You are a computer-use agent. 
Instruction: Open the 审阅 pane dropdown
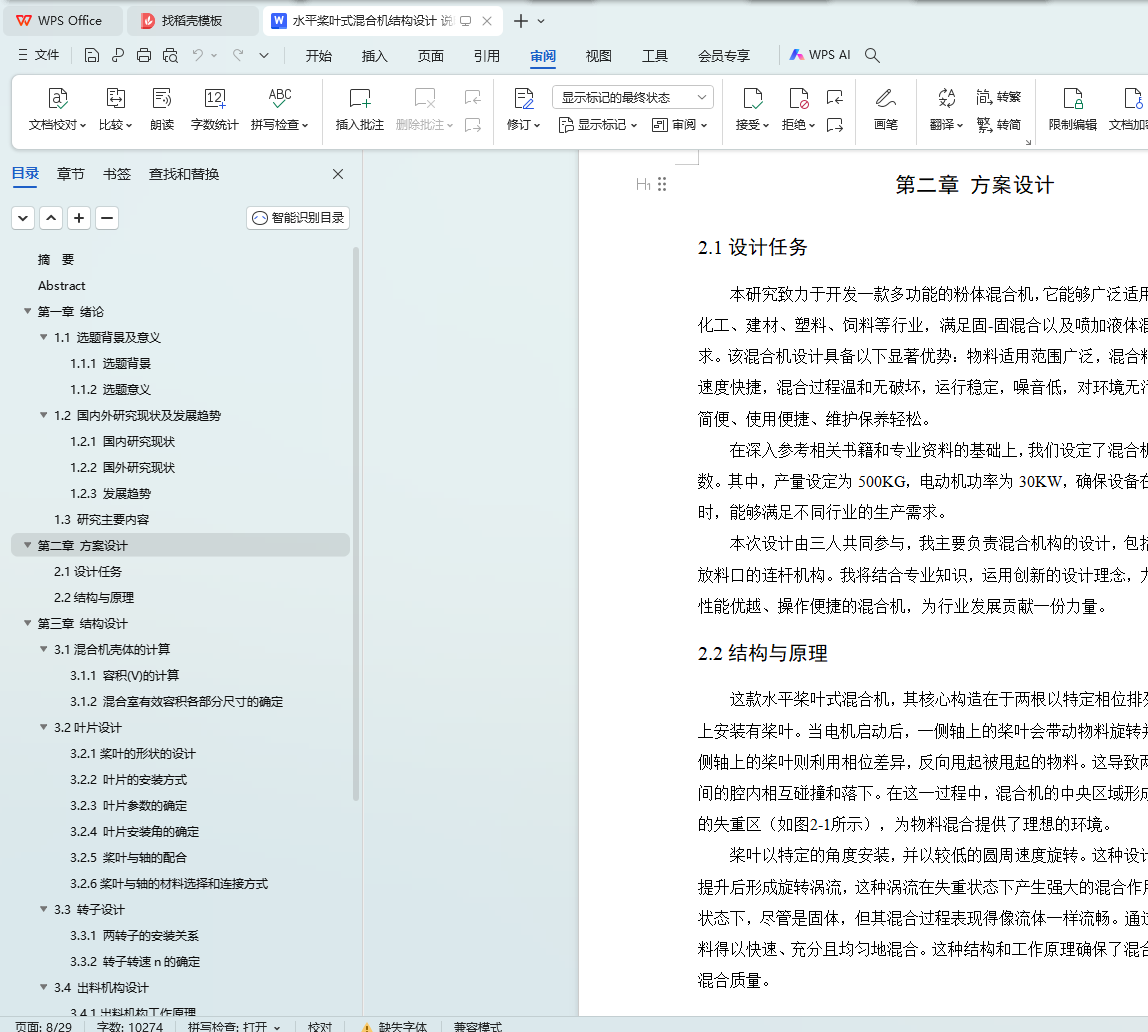(x=680, y=125)
